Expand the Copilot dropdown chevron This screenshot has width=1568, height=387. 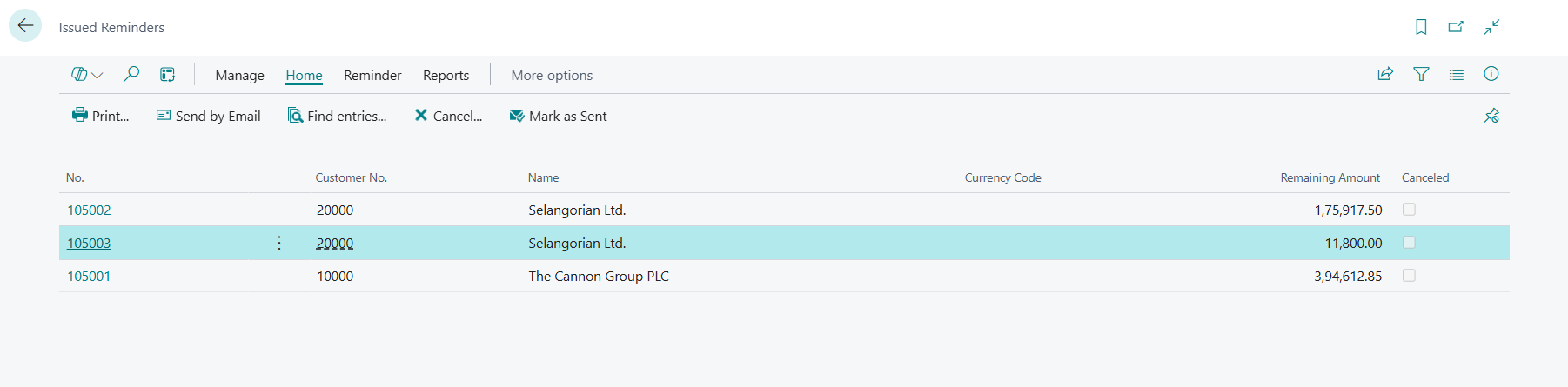(97, 76)
